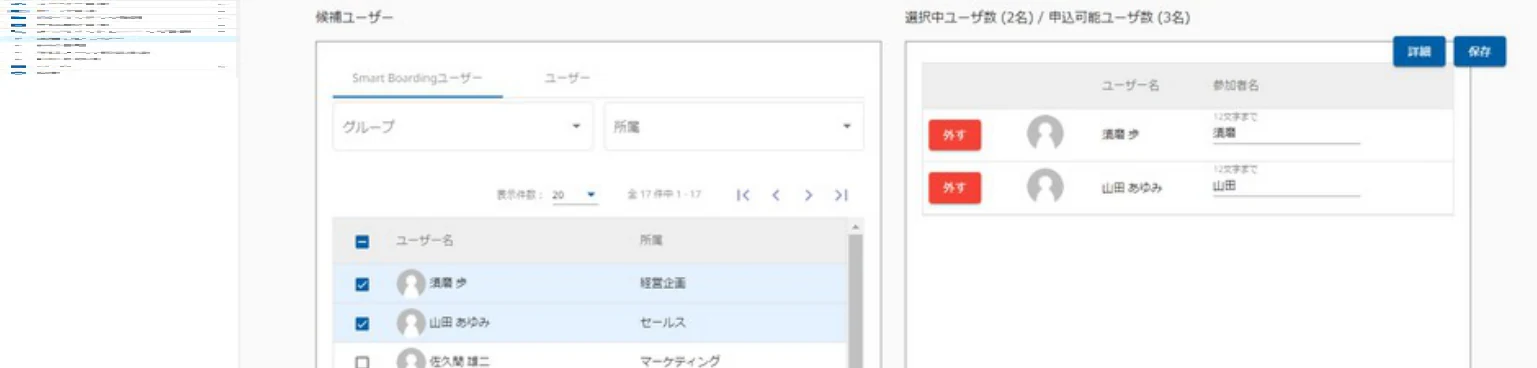
Task: Open the 所属 dropdown filter
Action: coord(734,127)
